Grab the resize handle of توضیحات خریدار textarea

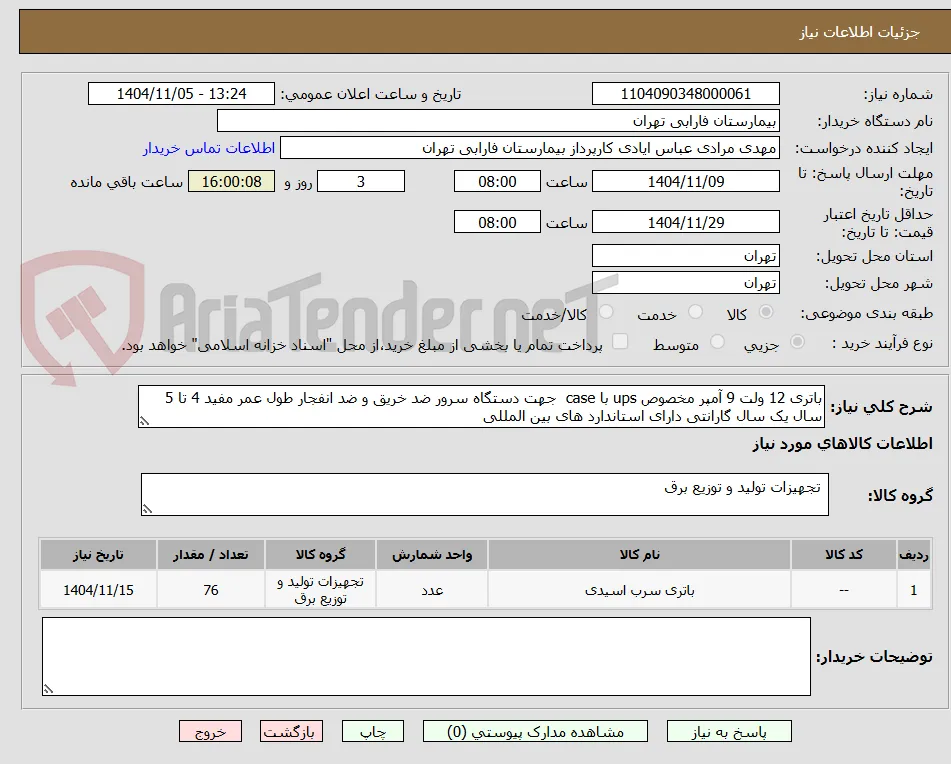pos(48,689)
